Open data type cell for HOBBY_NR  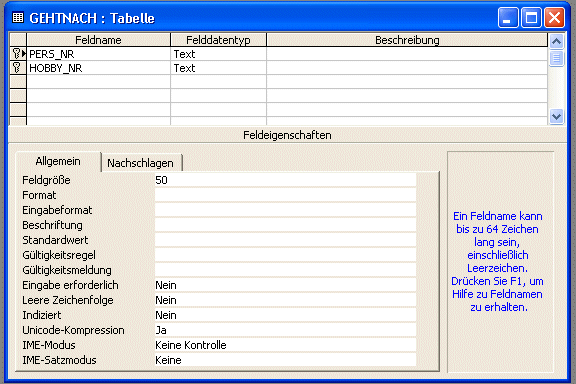[x=218, y=68]
